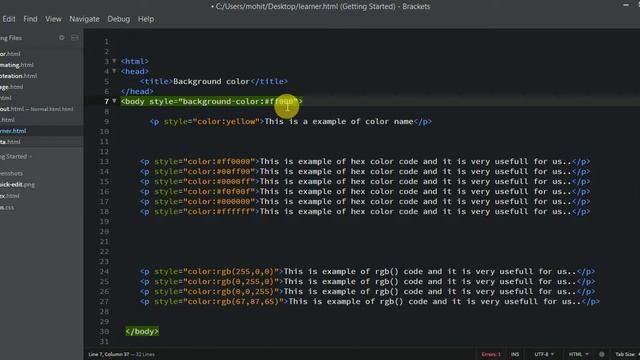This screenshot has width=640, height=360.
Task: Click line number 31 in the gutter
Action: (x=104, y=341)
